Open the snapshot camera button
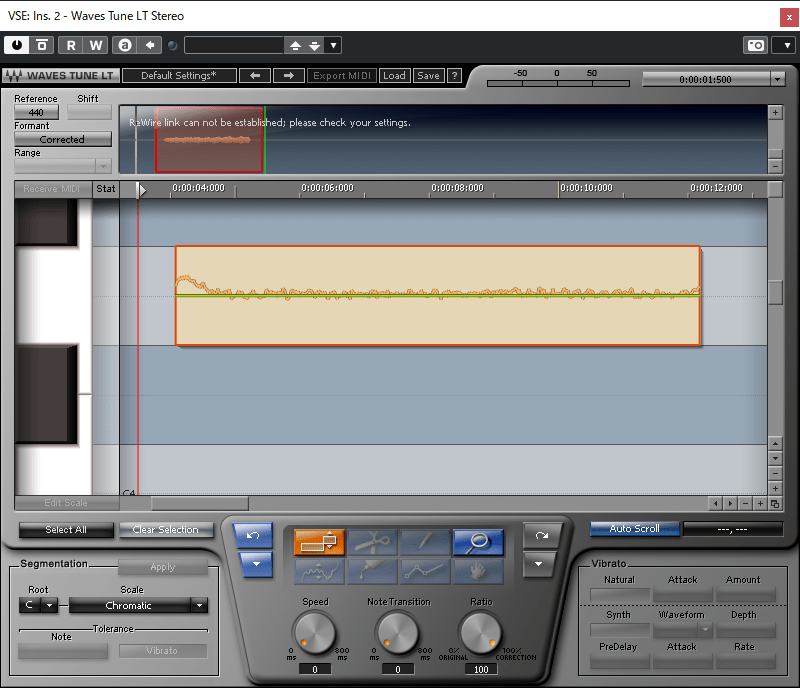800x688 pixels. 756,45
